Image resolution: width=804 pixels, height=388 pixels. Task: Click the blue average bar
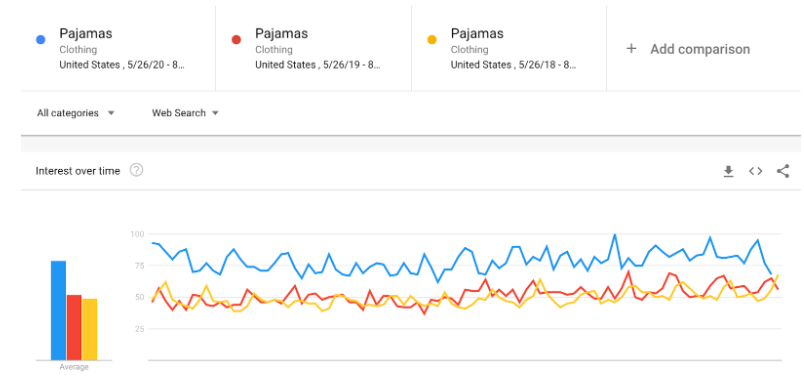point(58,311)
